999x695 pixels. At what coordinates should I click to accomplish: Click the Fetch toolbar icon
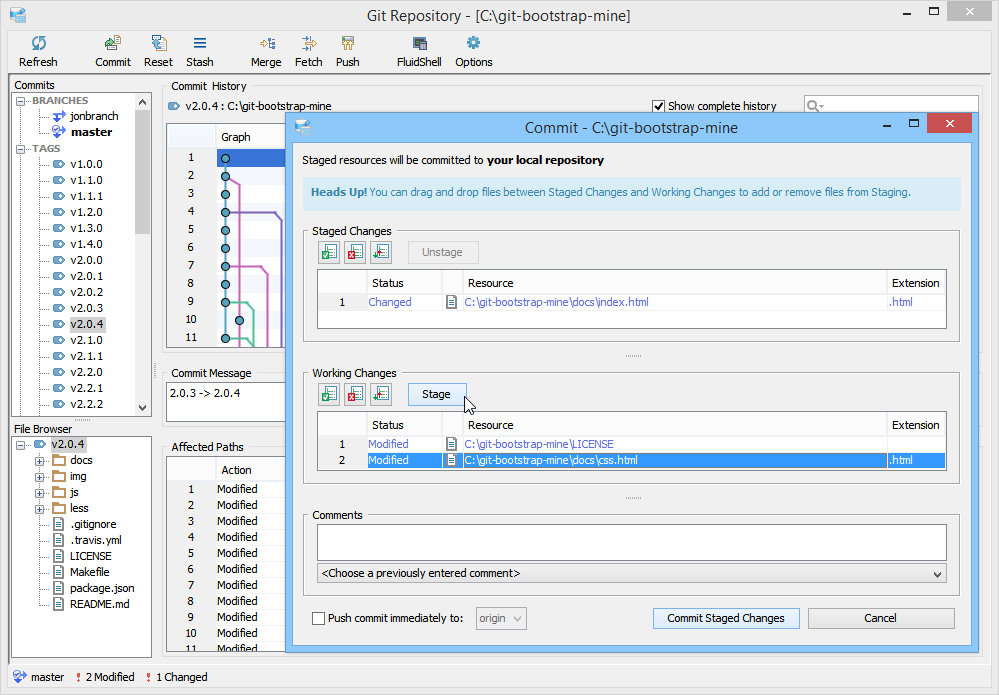(308, 43)
